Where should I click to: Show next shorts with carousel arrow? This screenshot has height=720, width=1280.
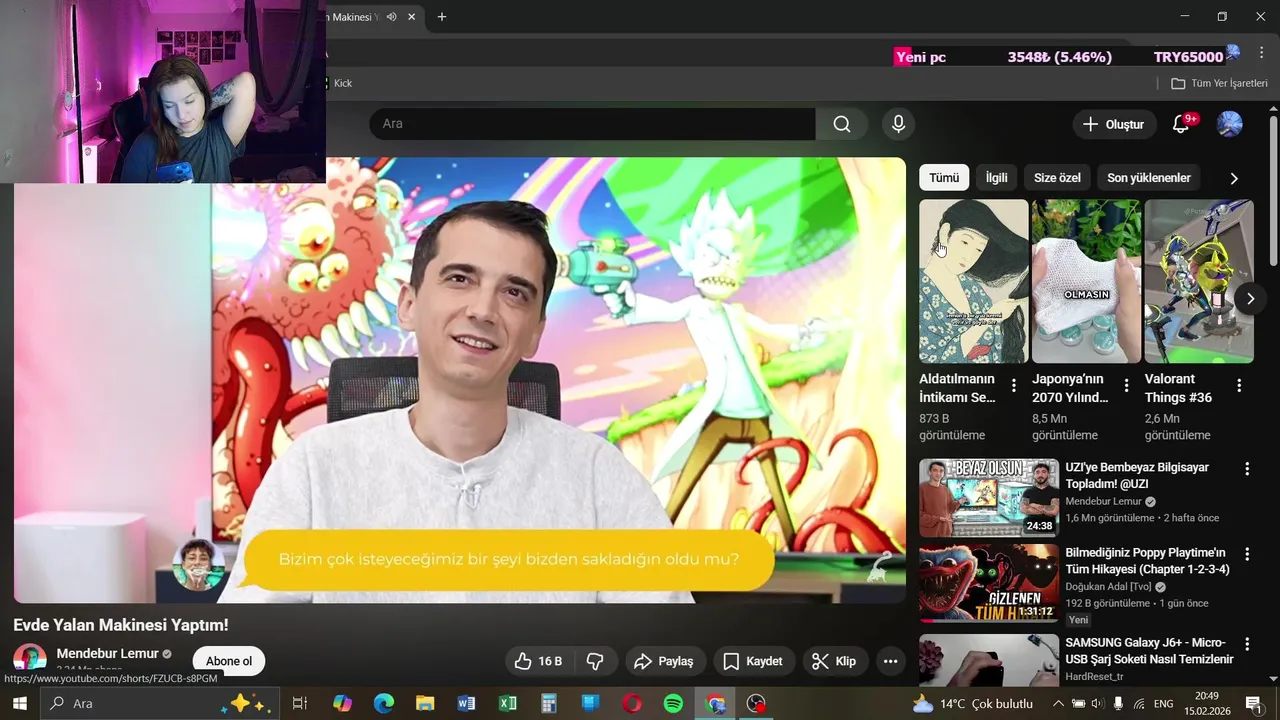(1250, 298)
